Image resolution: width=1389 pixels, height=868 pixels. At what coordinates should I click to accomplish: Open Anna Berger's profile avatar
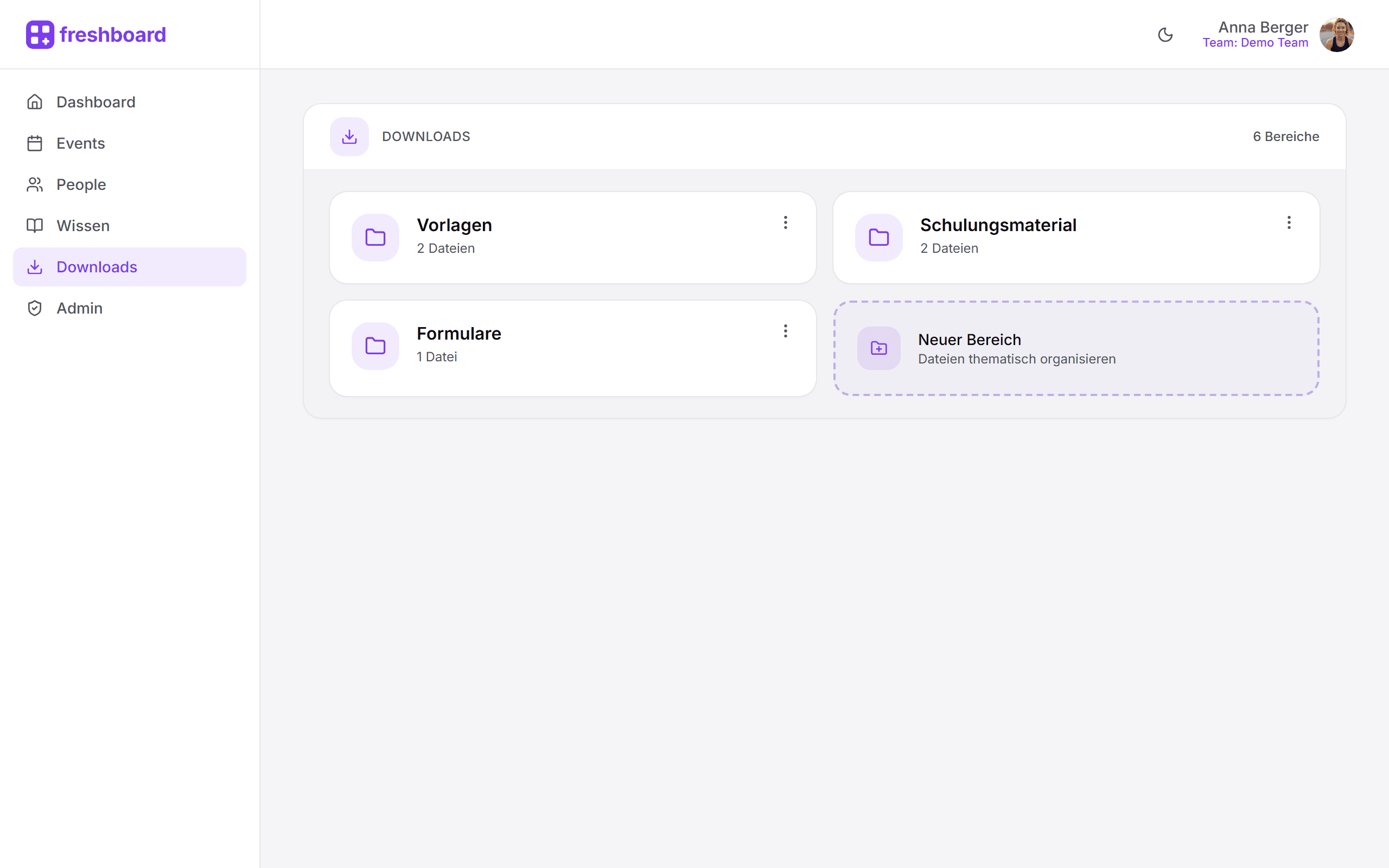click(1337, 34)
